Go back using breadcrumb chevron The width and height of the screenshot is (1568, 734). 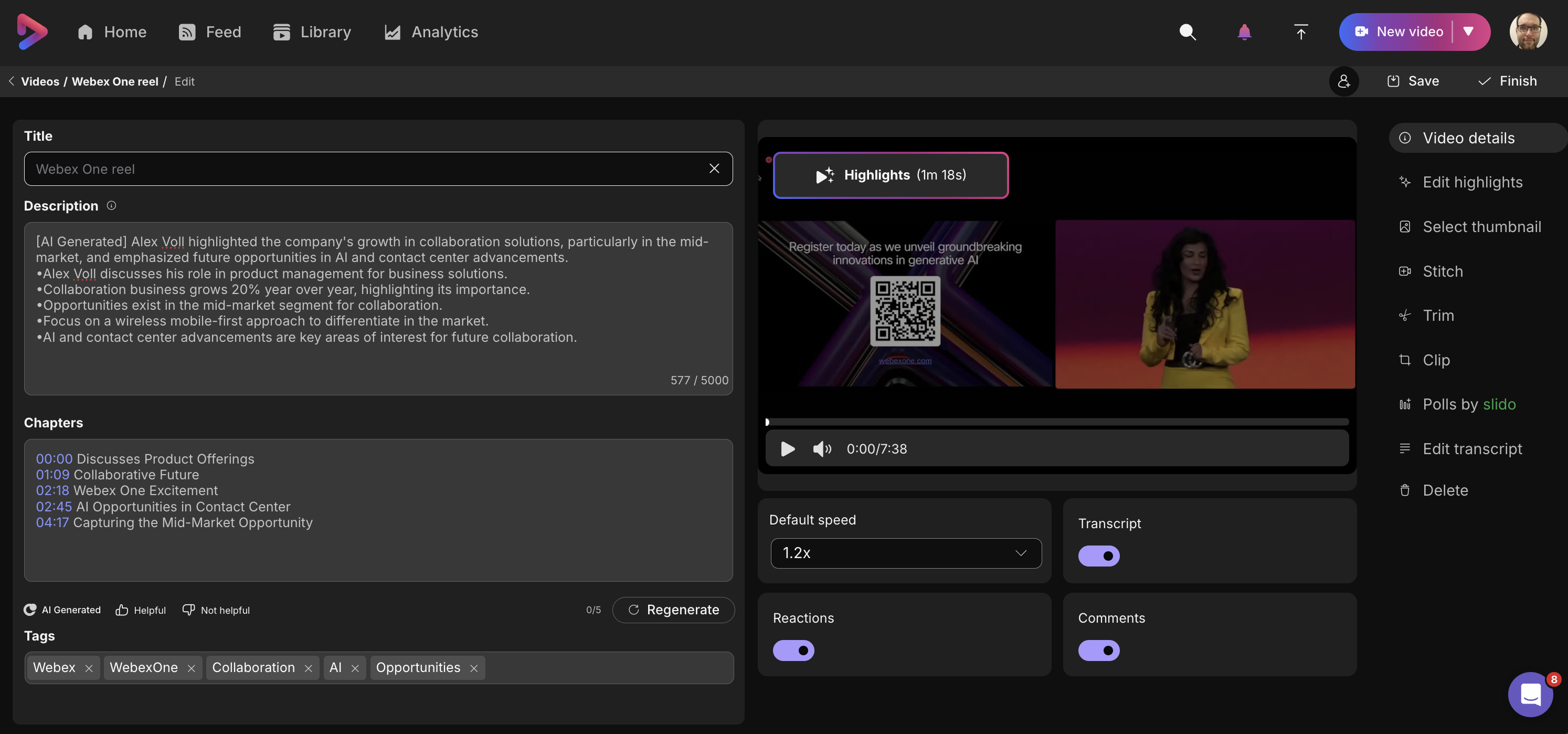click(11, 81)
